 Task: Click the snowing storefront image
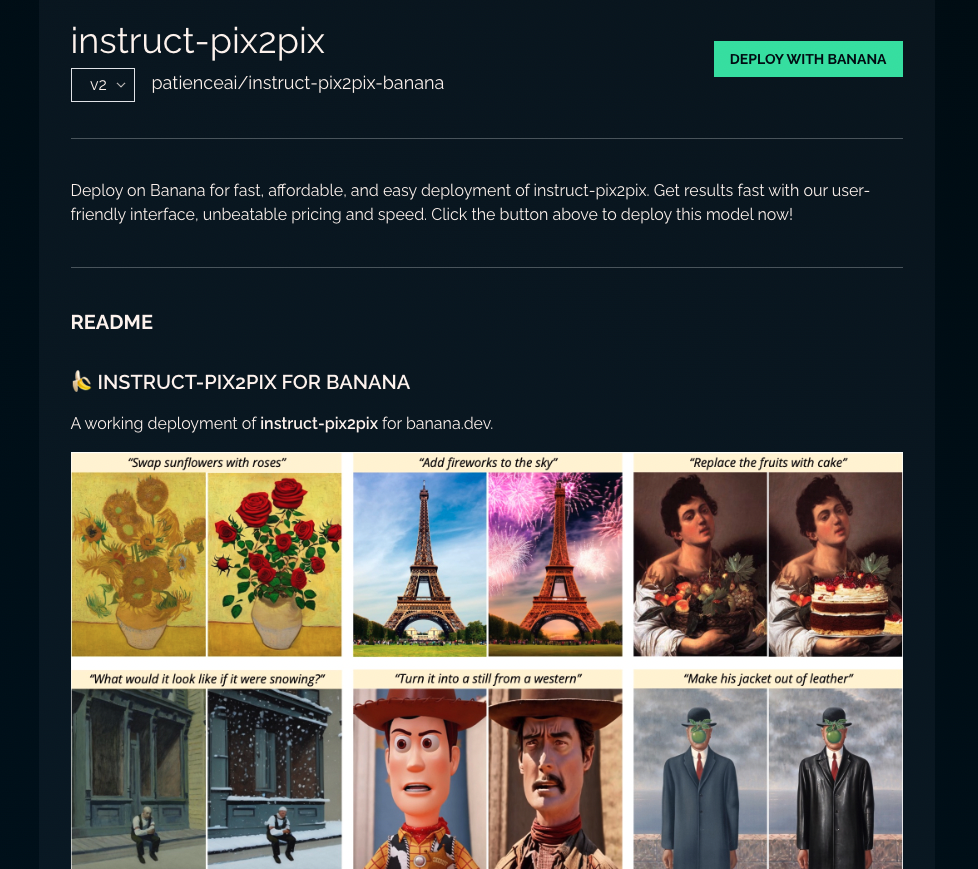click(x=274, y=779)
